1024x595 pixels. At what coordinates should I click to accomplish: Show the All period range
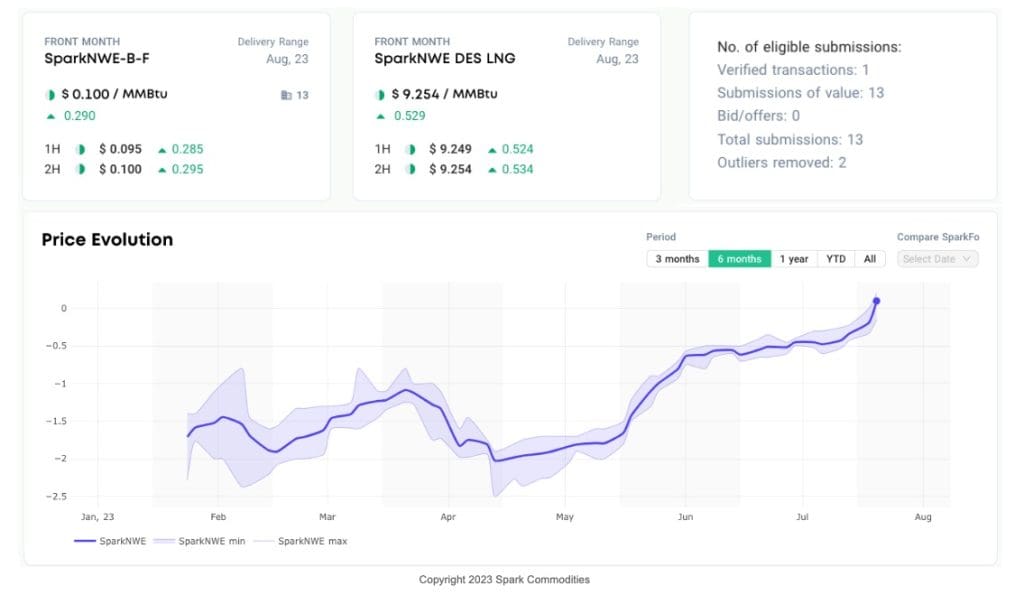[870, 259]
